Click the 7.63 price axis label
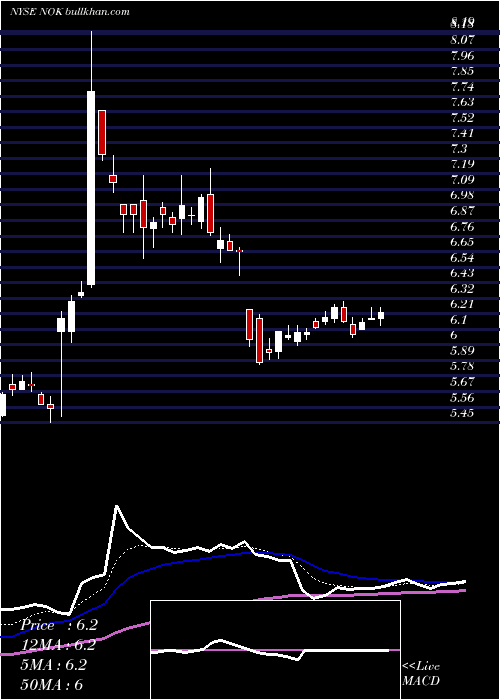 [x=462, y=102]
